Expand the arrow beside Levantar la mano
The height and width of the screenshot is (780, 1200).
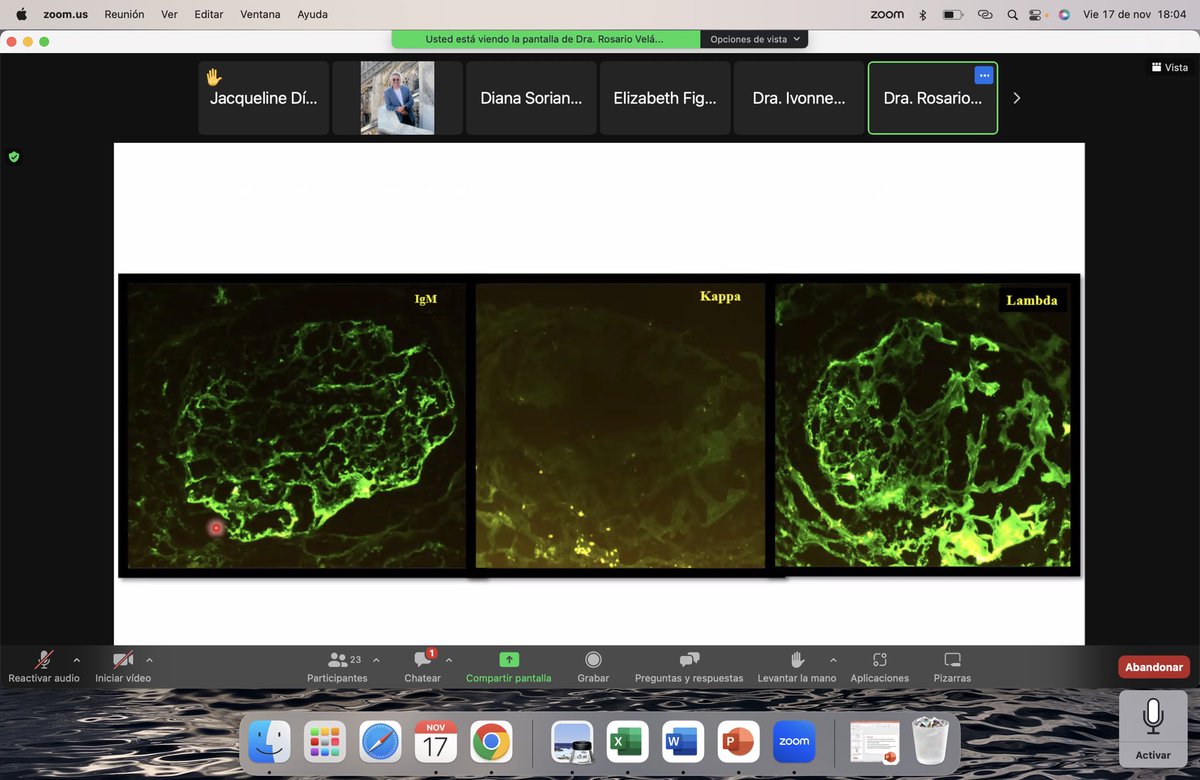point(833,660)
